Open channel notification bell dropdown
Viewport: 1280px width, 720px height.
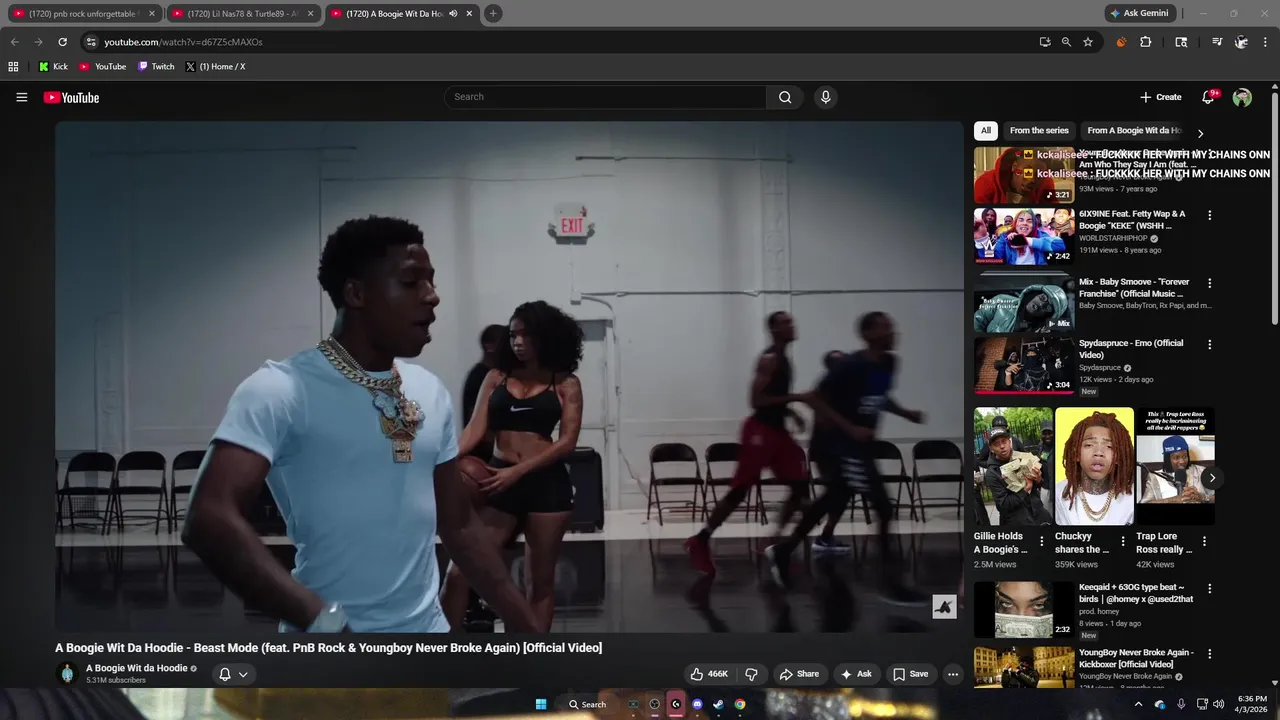pyautogui.click(x=233, y=674)
